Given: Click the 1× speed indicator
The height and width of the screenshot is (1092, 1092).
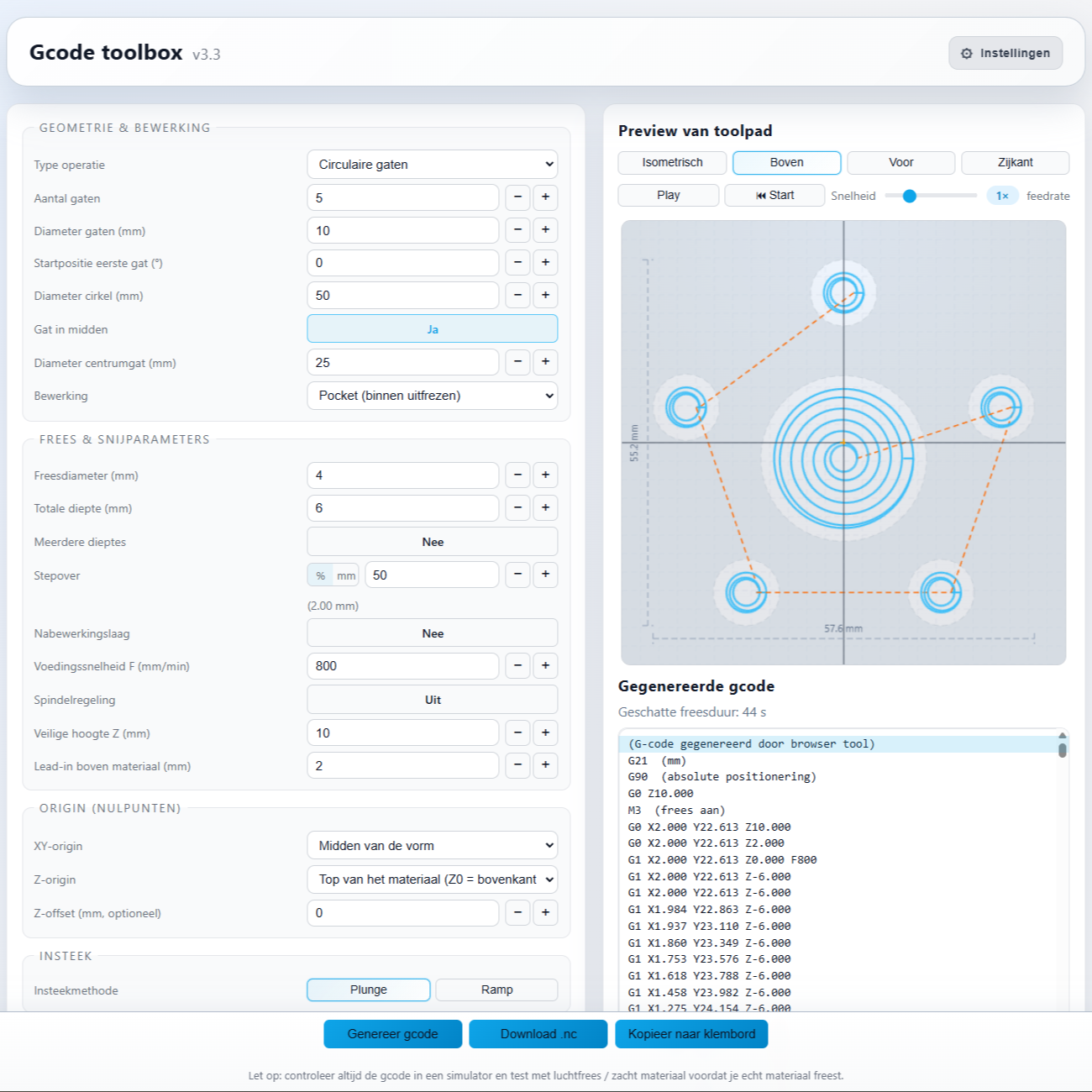Looking at the screenshot, I should [x=1002, y=196].
